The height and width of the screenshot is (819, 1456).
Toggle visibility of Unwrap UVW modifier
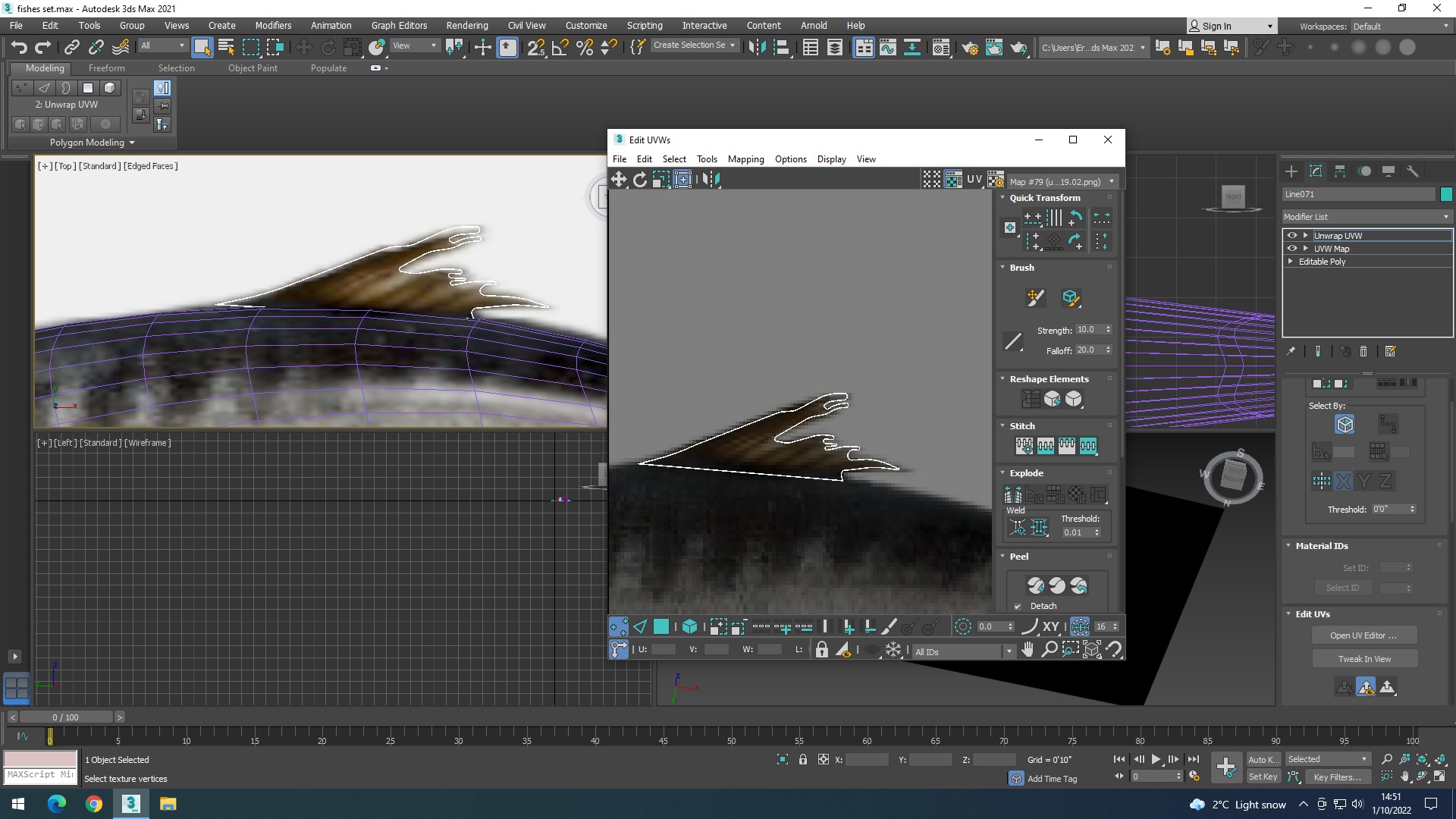pyautogui.click(x=1292, y=236)
